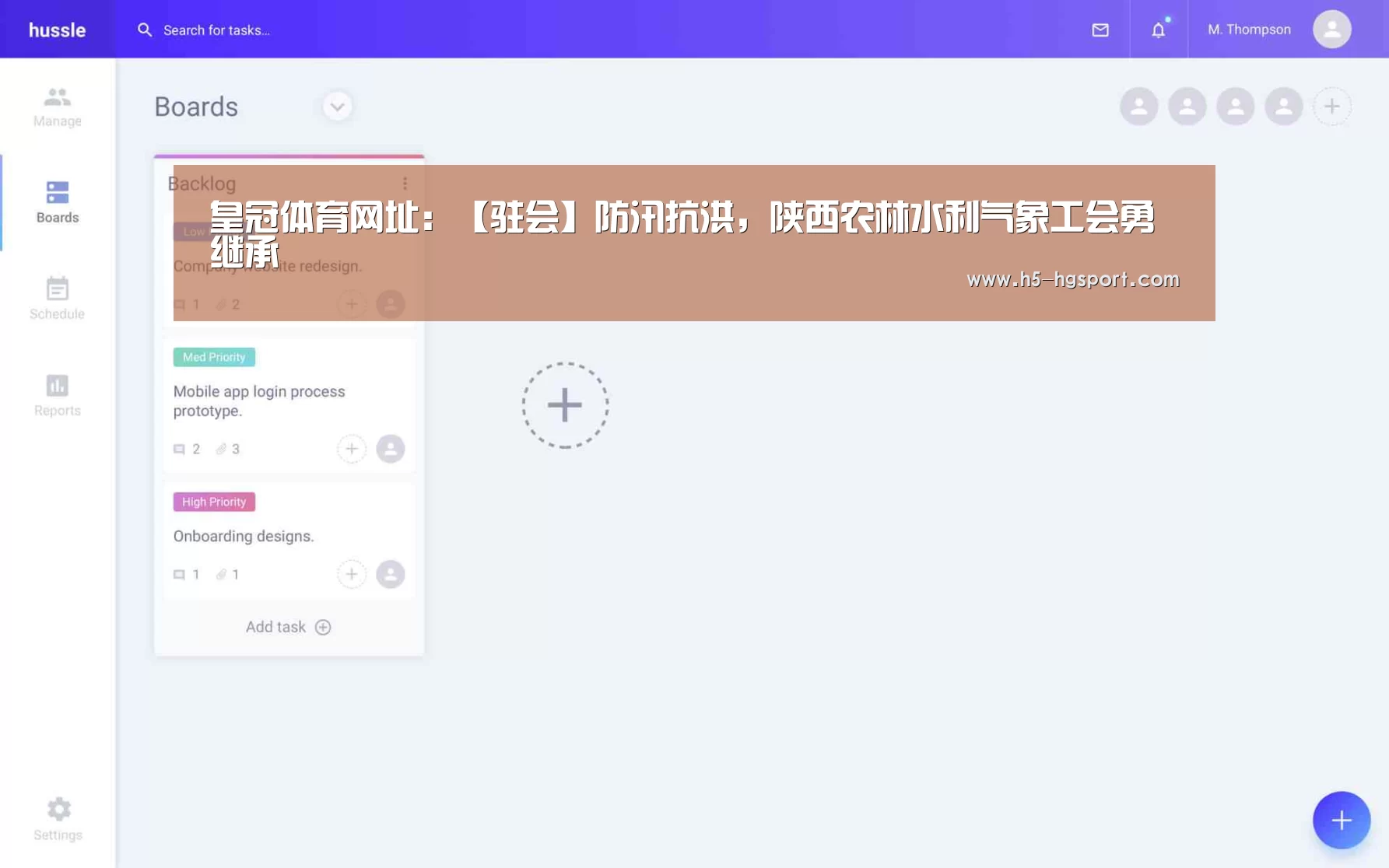Expand the Boards dropdown chevron

point(337,107)
